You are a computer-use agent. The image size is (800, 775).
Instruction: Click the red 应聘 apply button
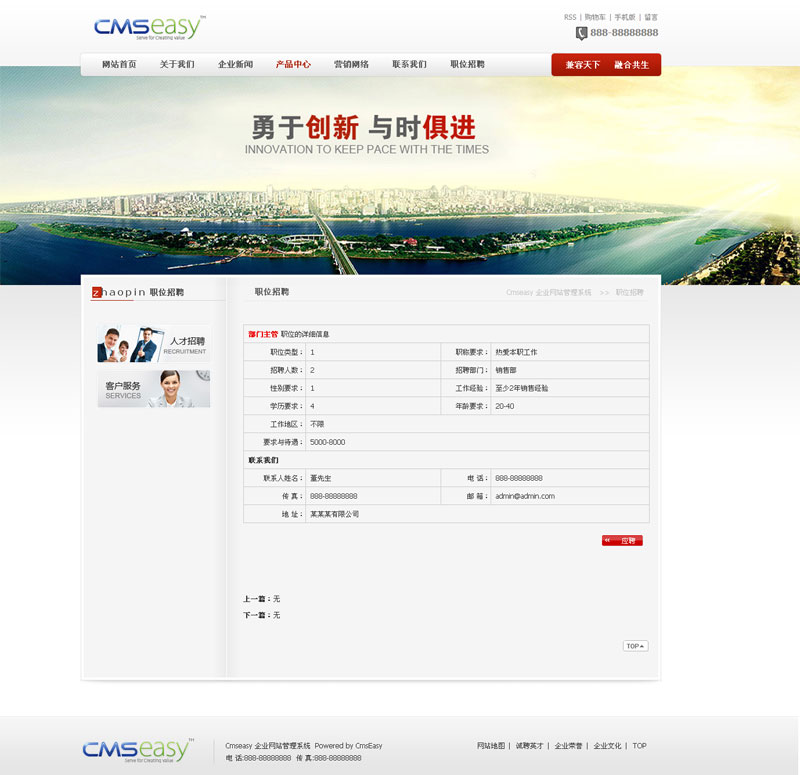[x=622, y=541]
